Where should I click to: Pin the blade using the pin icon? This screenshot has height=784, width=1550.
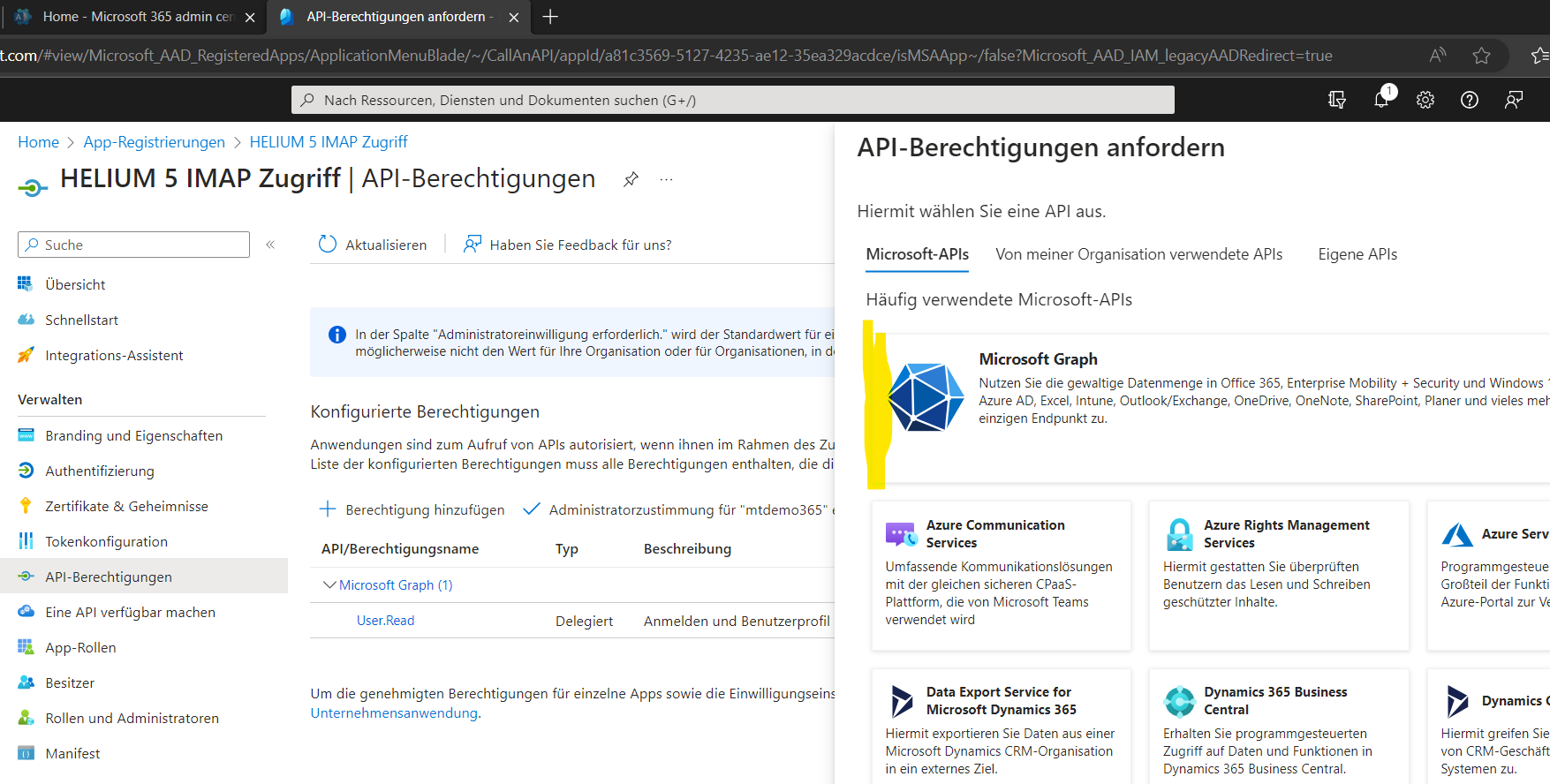pos(631,179)
